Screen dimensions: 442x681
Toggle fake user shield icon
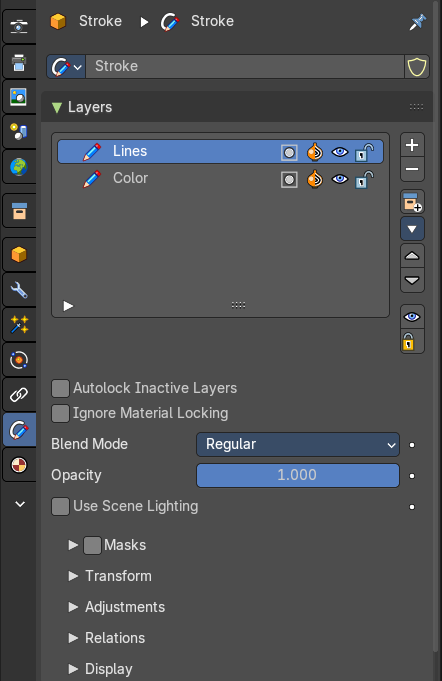point(416,67)
